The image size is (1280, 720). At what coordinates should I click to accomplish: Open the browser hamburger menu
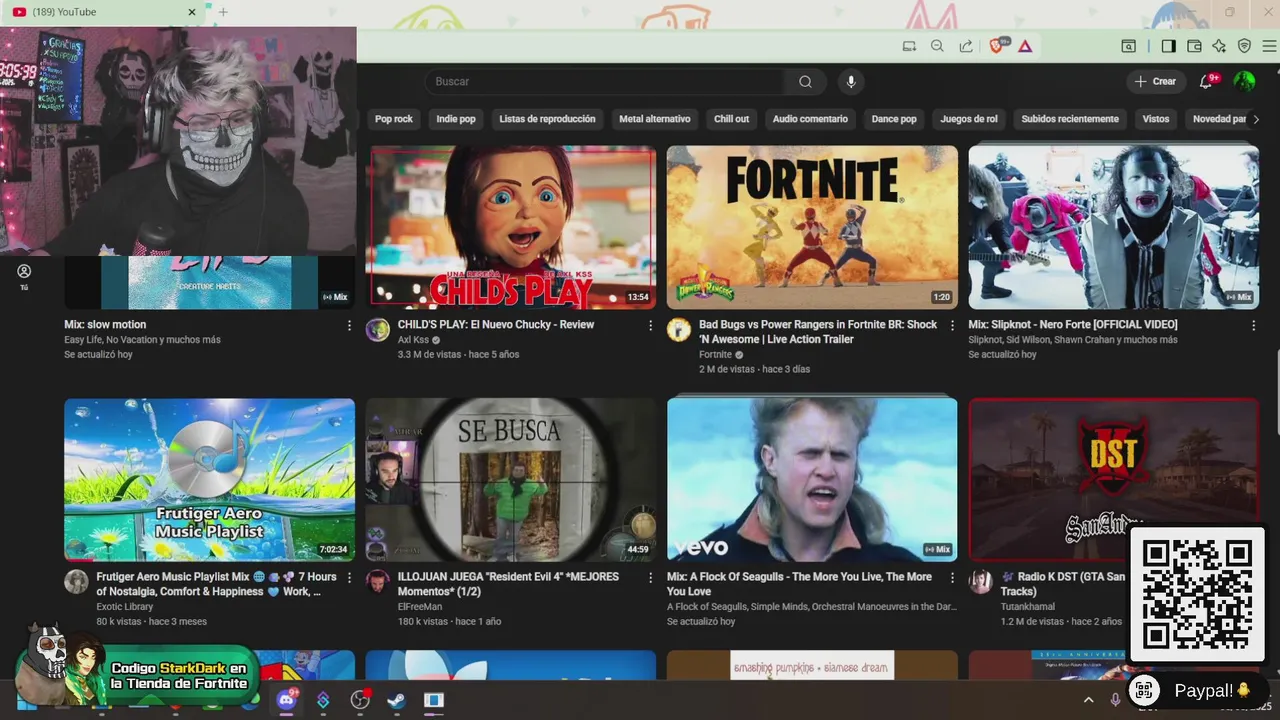click(x=1269, y=46)
